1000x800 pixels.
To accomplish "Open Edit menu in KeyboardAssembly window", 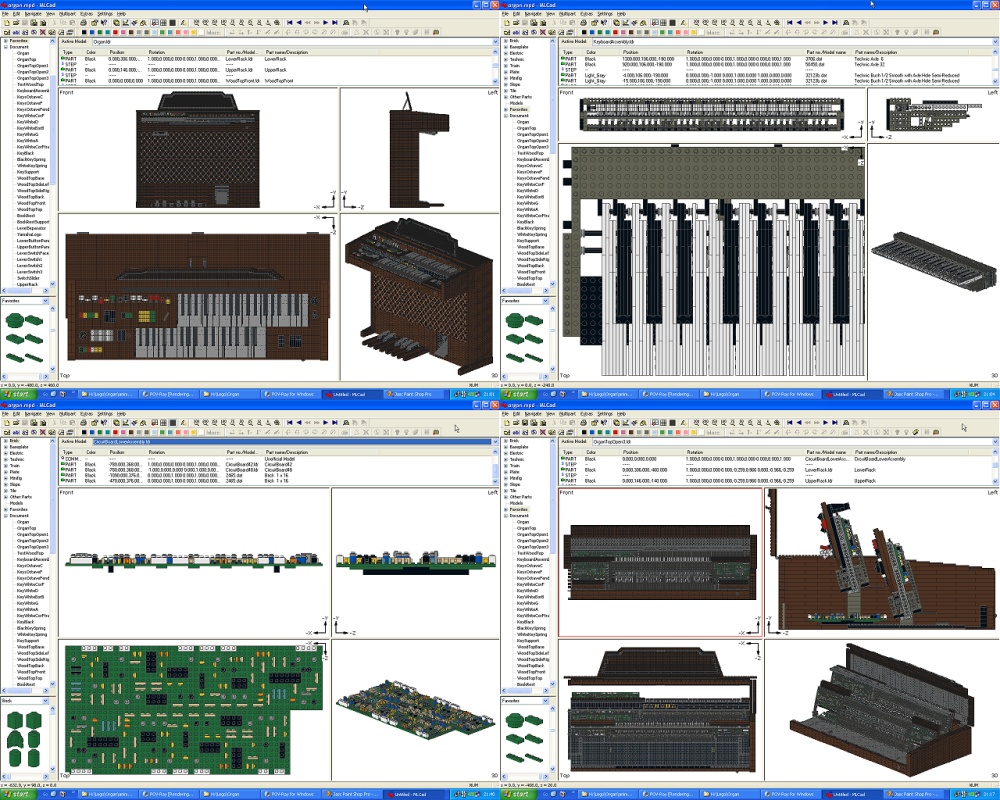I will [x=517, y=13].
